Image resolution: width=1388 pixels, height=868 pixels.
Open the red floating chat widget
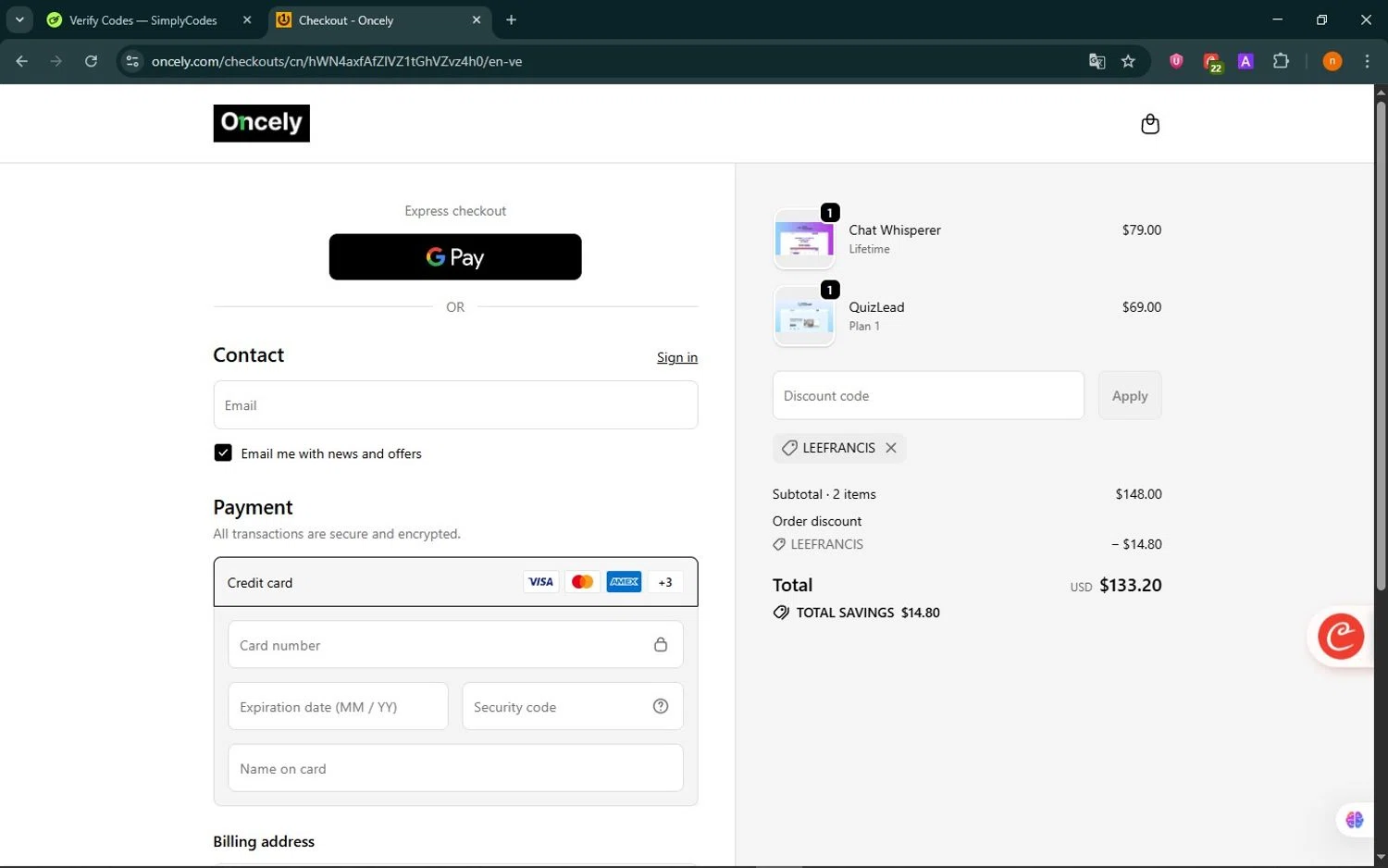[1341, 637]
